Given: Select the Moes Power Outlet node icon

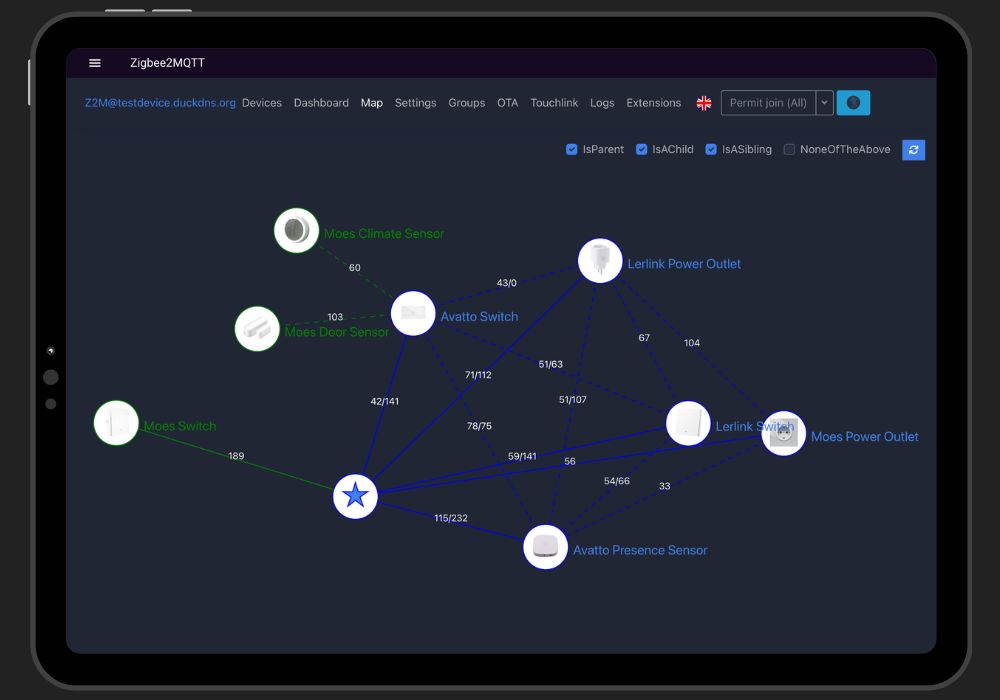Looking at the screenshot, I should (783, 433).
